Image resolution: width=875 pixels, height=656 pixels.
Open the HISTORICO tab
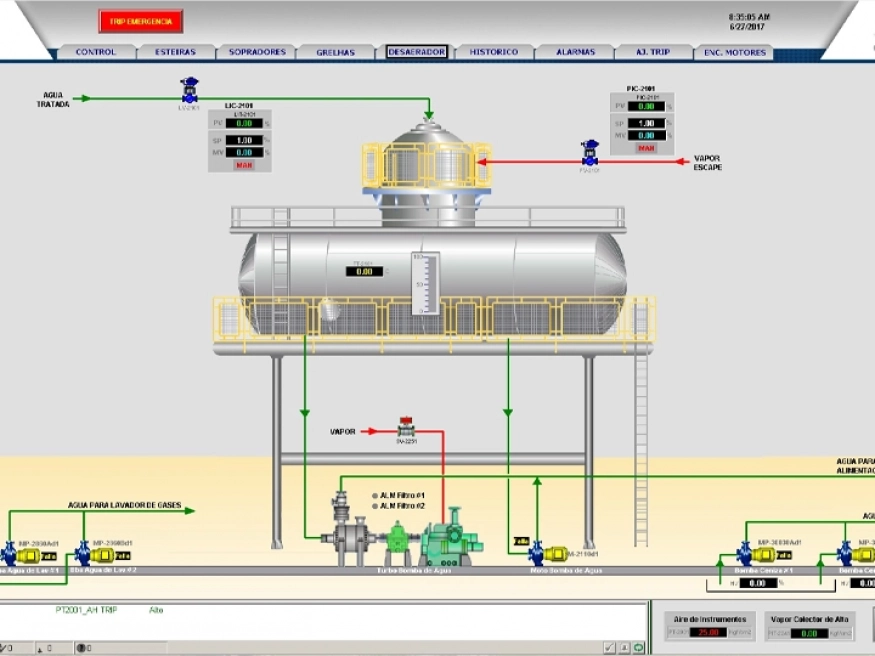tap(494, 52)
